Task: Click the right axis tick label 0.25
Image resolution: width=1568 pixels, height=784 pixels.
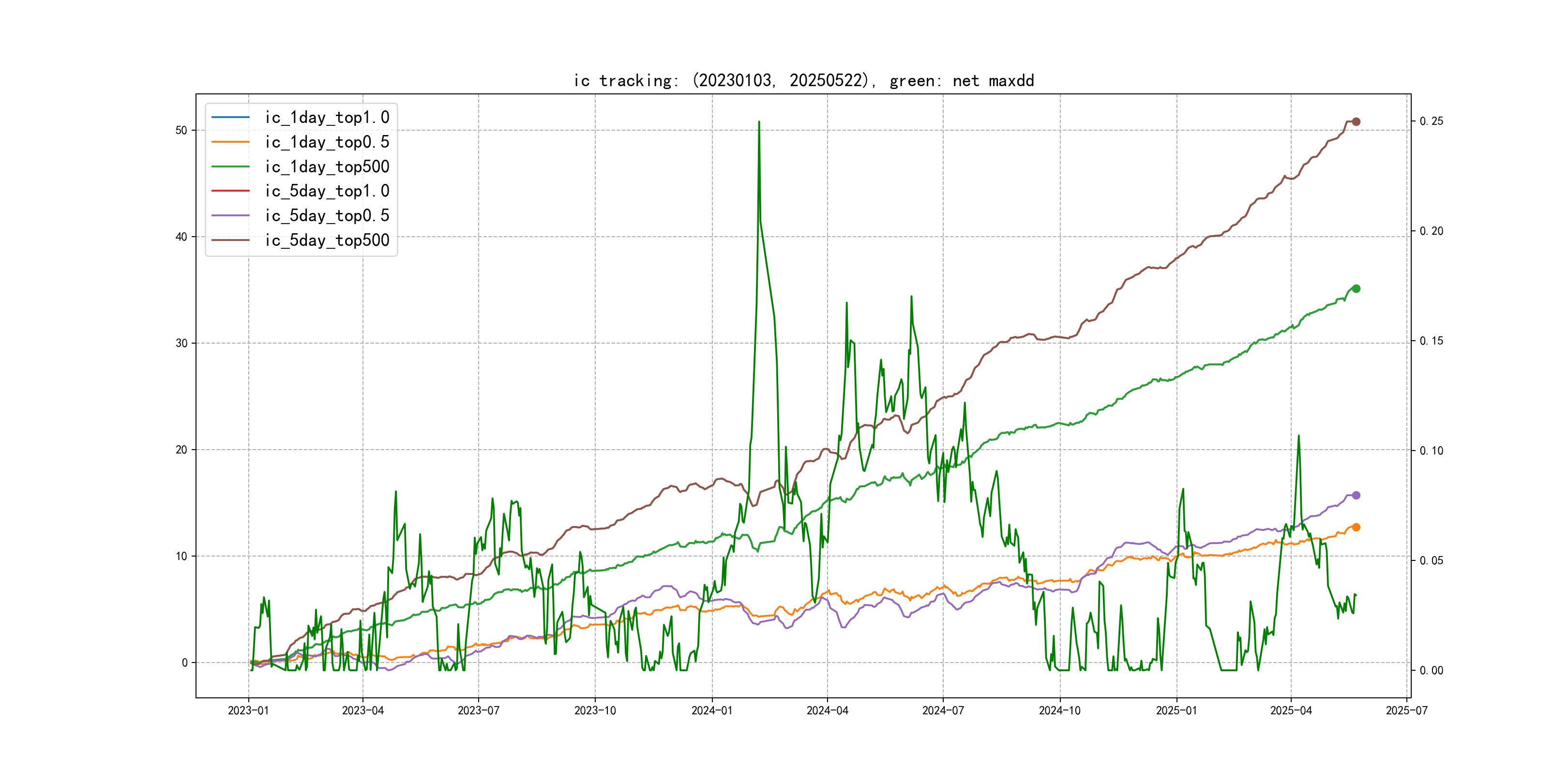Action: [1431, 121]
